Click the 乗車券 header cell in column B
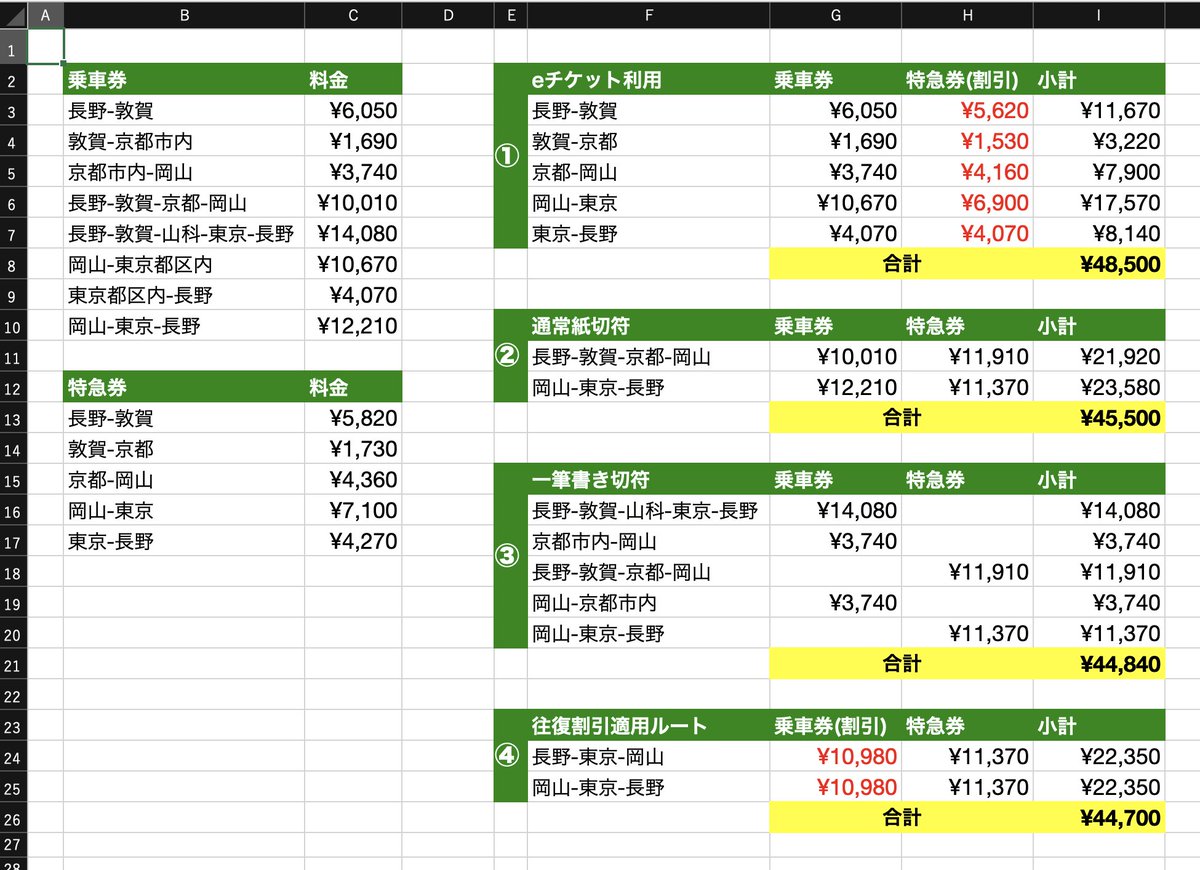 [185, 79]
